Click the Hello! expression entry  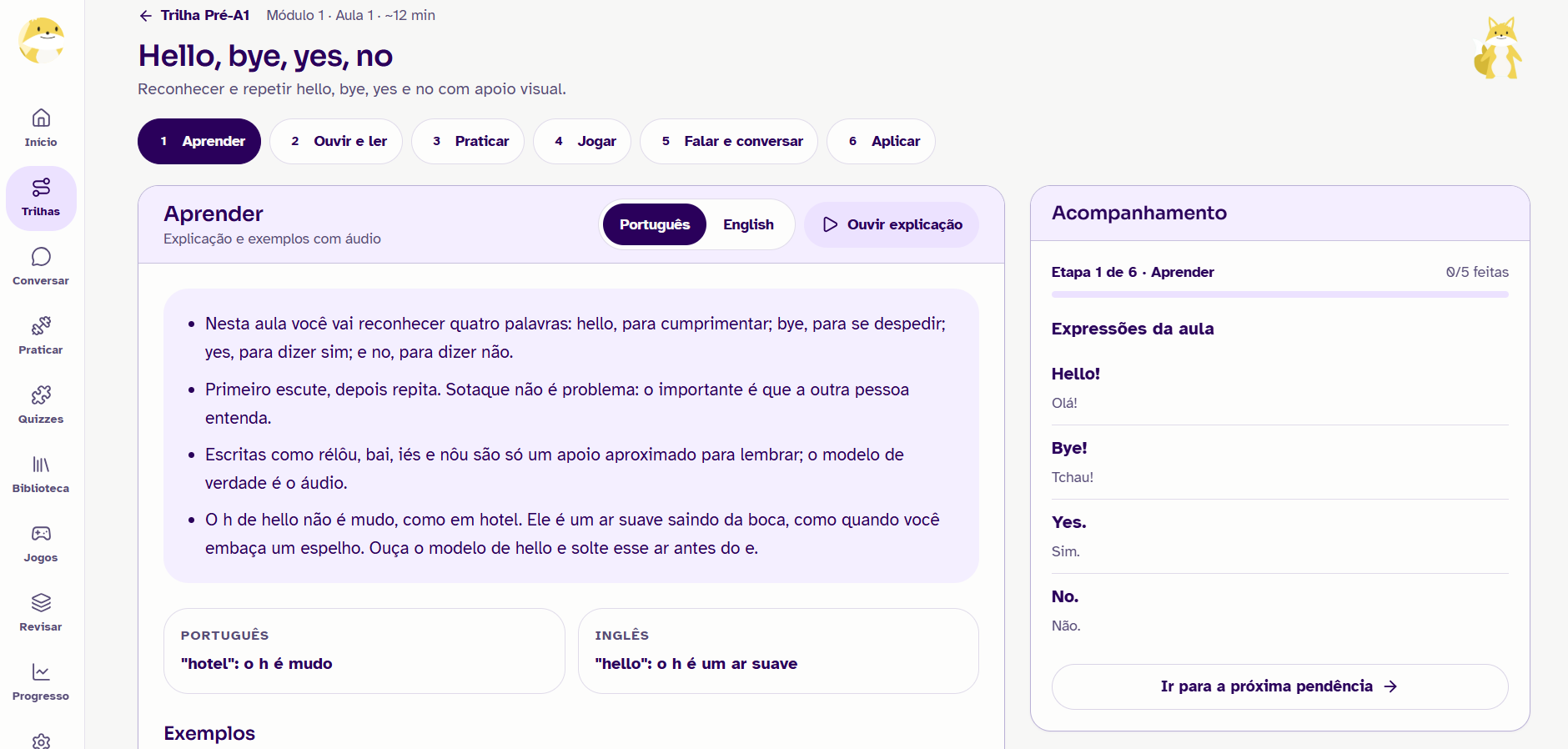[x=1279, y=388]
